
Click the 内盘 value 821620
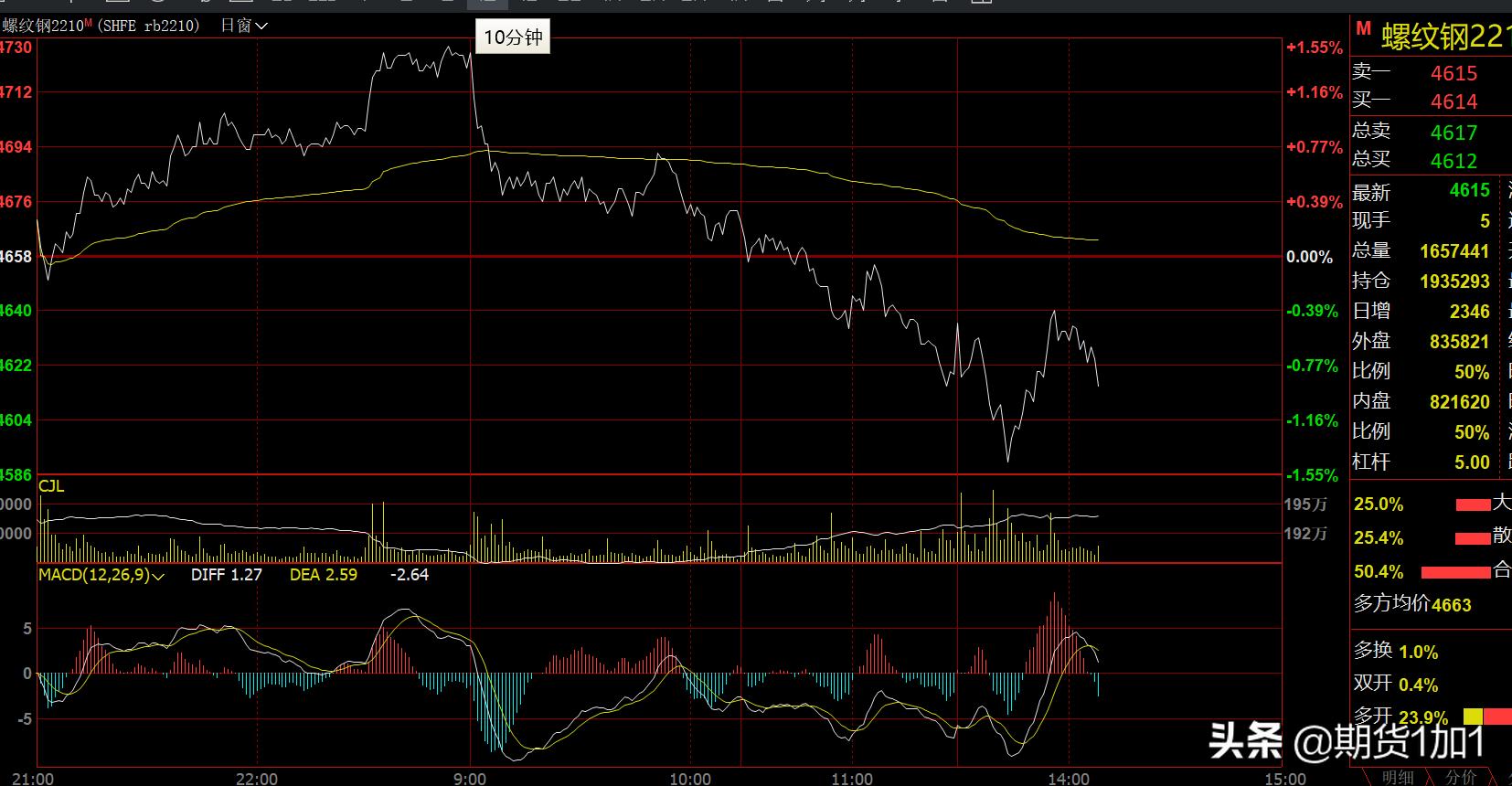(x=1460, y=401)
